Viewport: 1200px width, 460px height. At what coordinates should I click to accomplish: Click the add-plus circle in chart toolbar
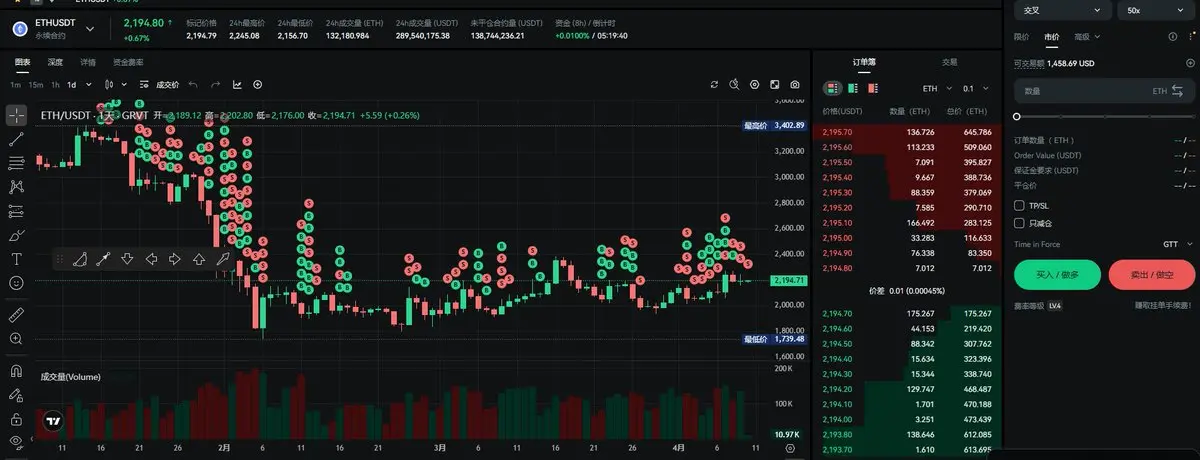click(x=258, y=85)
